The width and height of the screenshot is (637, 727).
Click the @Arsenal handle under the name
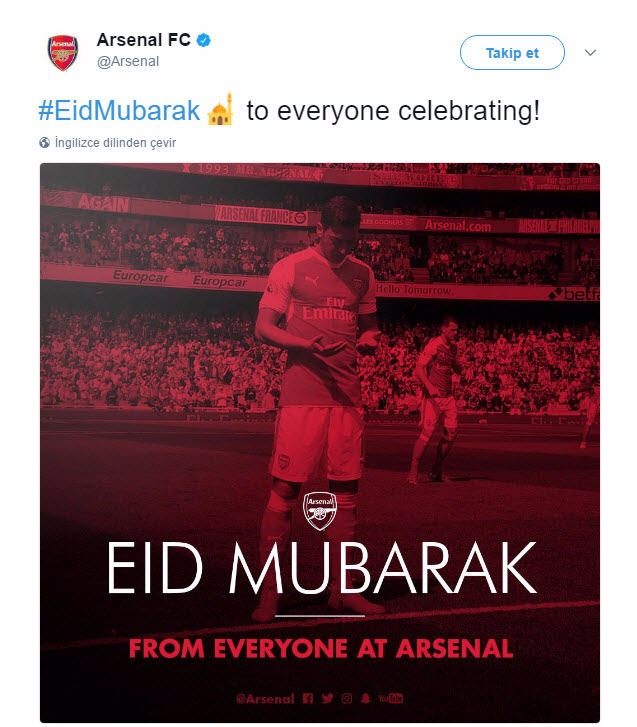click(128, 61)
